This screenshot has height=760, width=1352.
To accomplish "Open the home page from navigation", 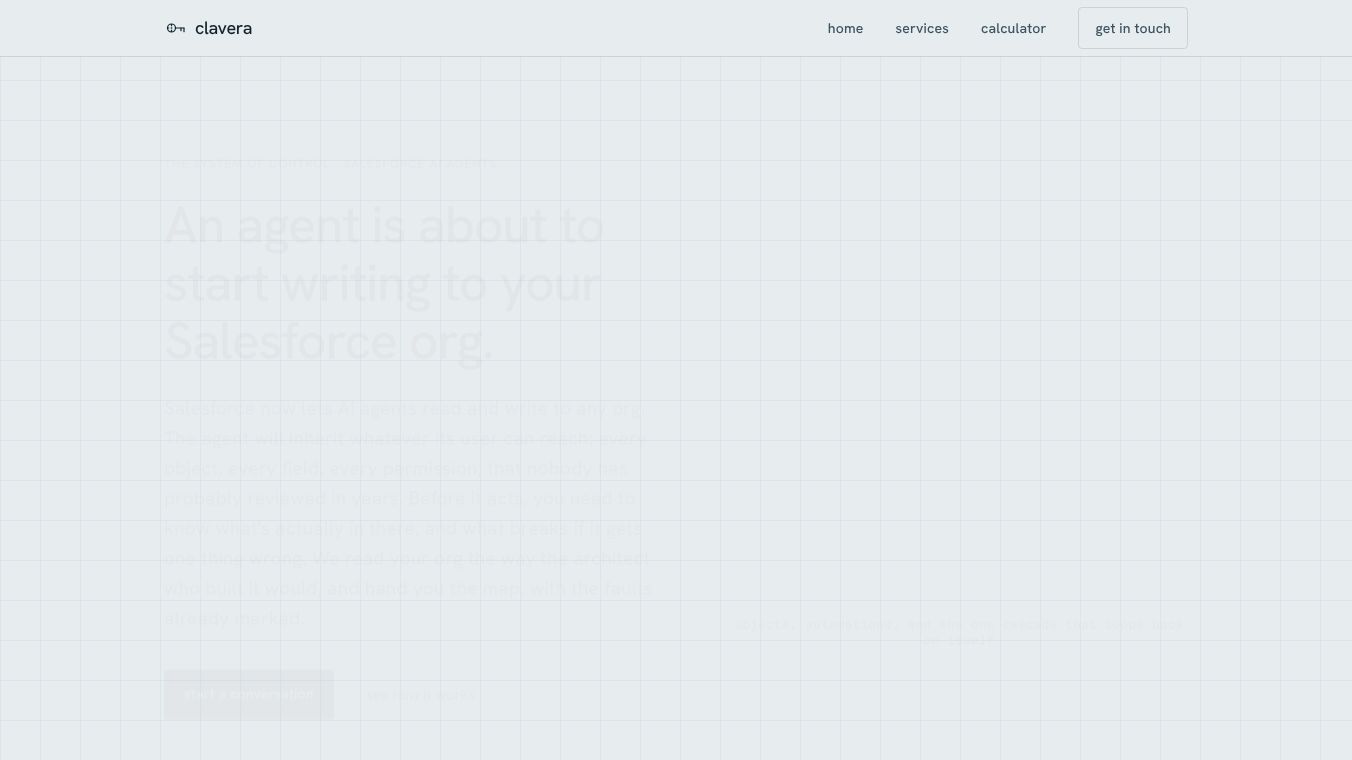I will pos(845,28).
